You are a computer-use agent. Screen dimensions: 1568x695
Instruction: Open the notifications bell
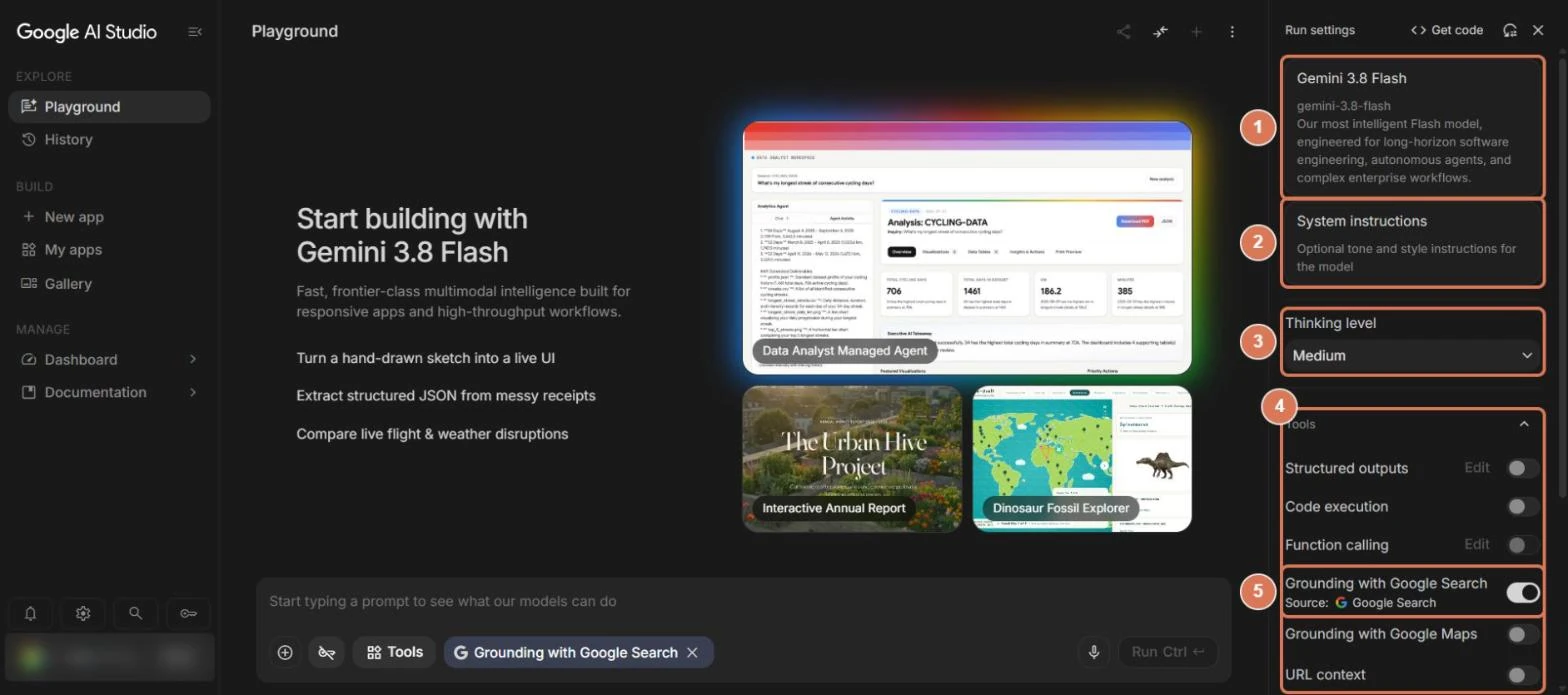tap(31, 613)
